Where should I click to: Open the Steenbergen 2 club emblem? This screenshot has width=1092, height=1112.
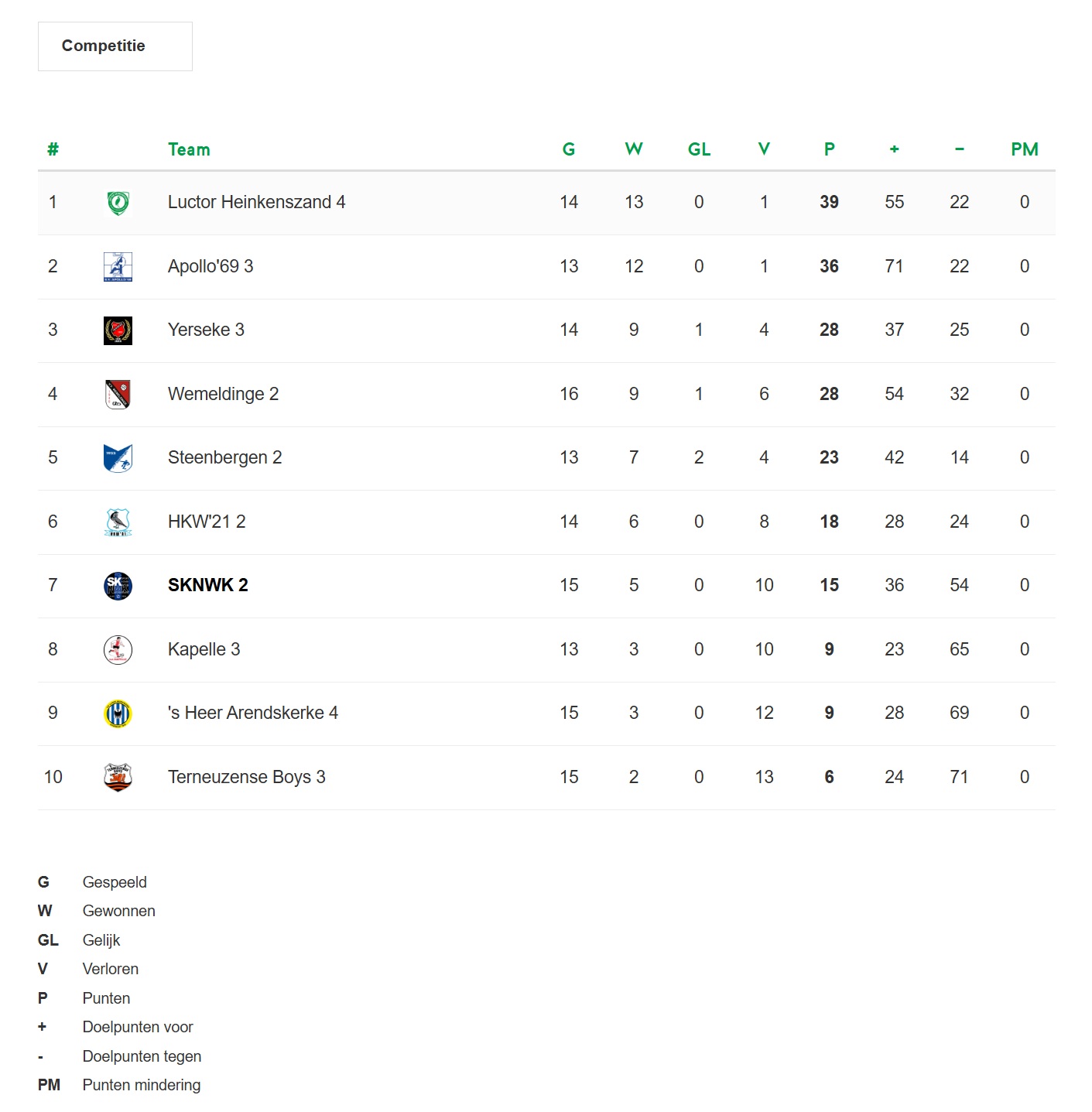pyautogui.click(x=118, y=458)
